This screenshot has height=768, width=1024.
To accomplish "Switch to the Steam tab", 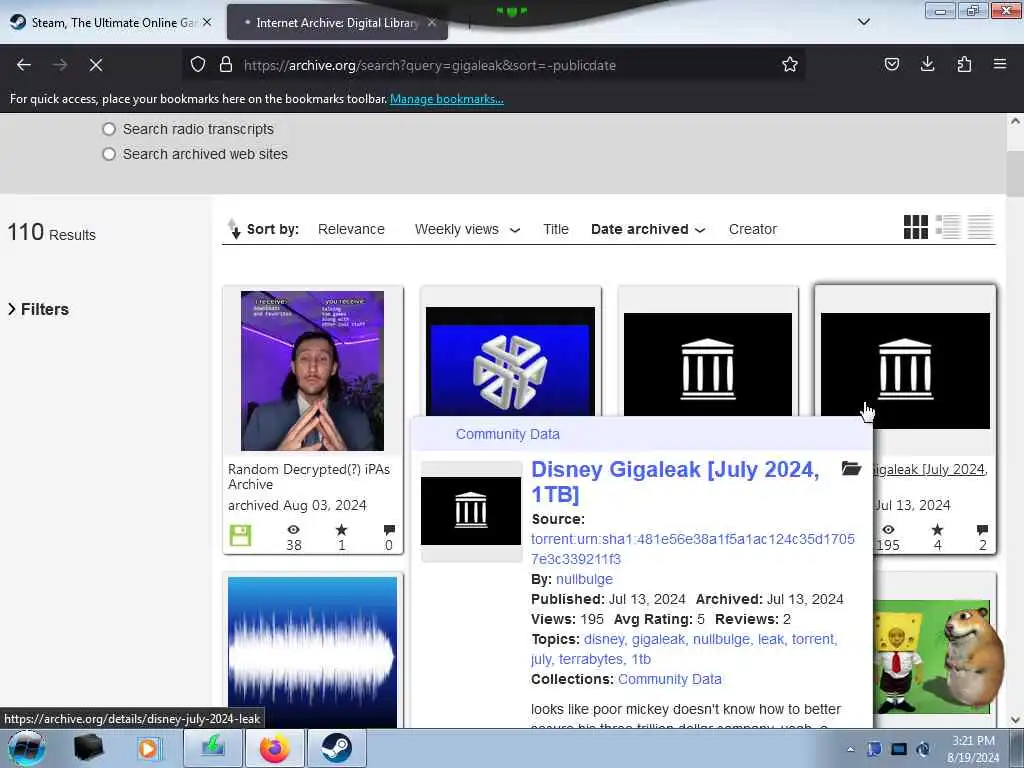I will tap(112, 22).
